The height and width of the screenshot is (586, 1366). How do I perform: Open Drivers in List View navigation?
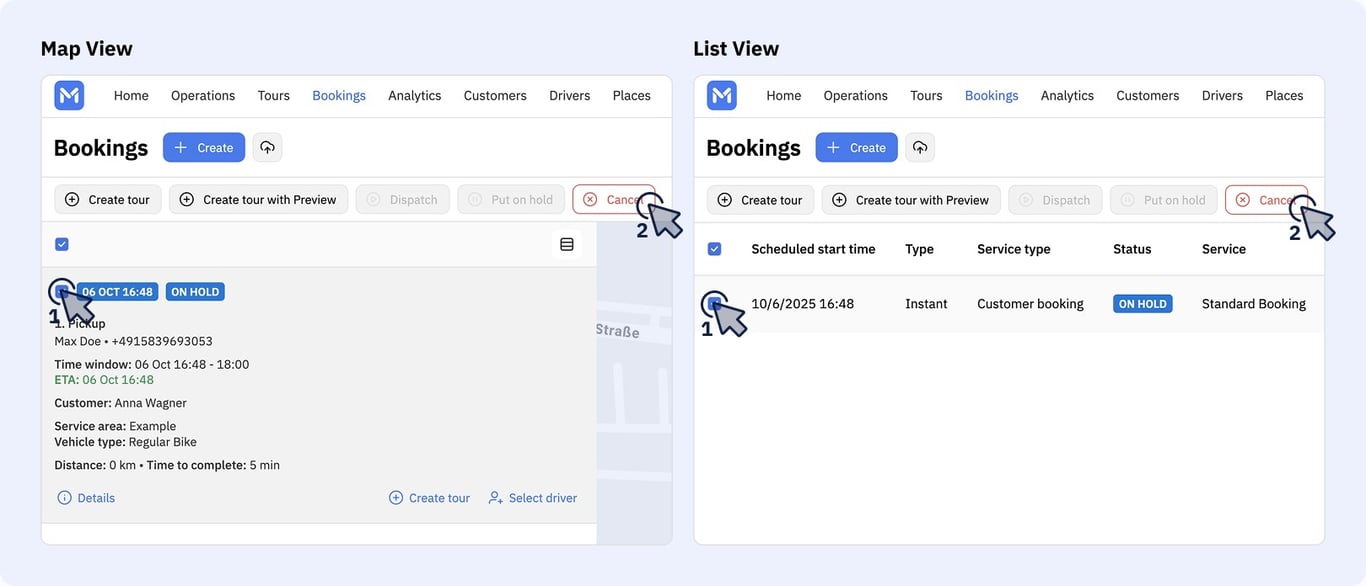pyautogui.click(x=1223, y=96)
